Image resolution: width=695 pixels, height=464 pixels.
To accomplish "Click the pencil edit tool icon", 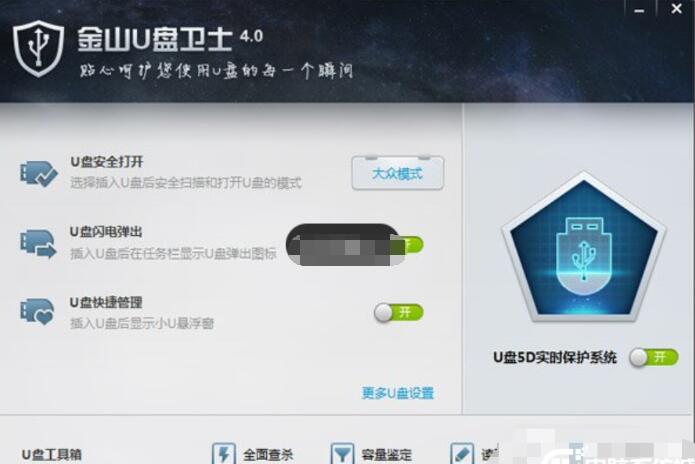I will click(x=462, y=453).
